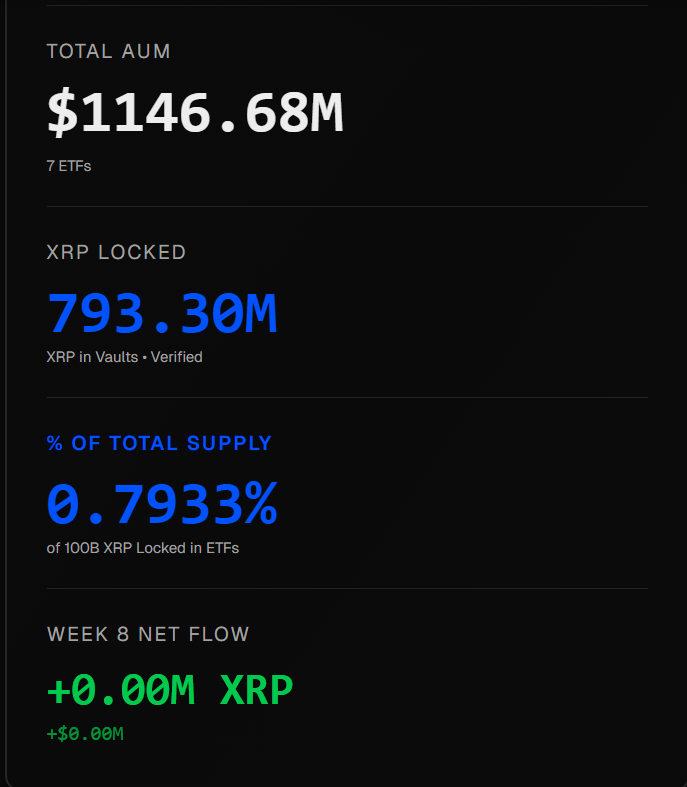Click the top divider above TOTAL AUM
This screenshot has height=787, width=687.
[x=347, y=5]
